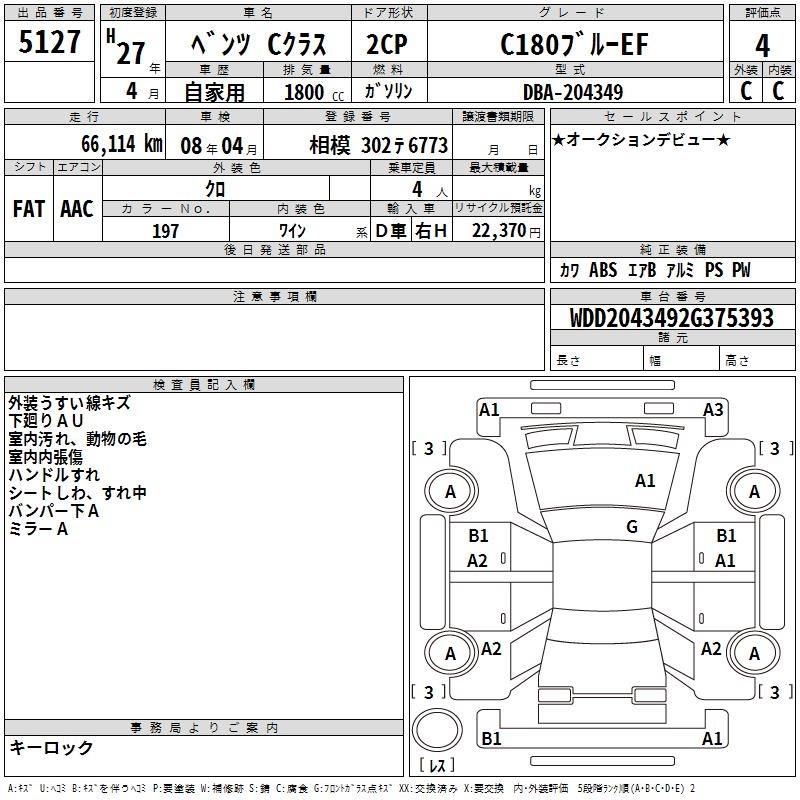The height and width of the screenshot is (800, 800).
Task: Select the A1 mark on the car hood
Action: (645, 481)
